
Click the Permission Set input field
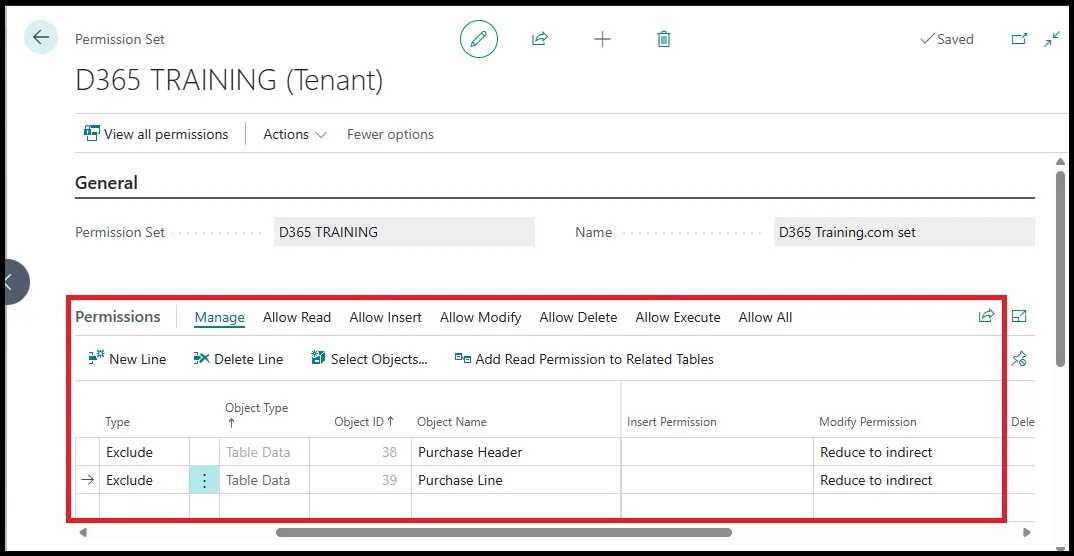pos(404,232)
